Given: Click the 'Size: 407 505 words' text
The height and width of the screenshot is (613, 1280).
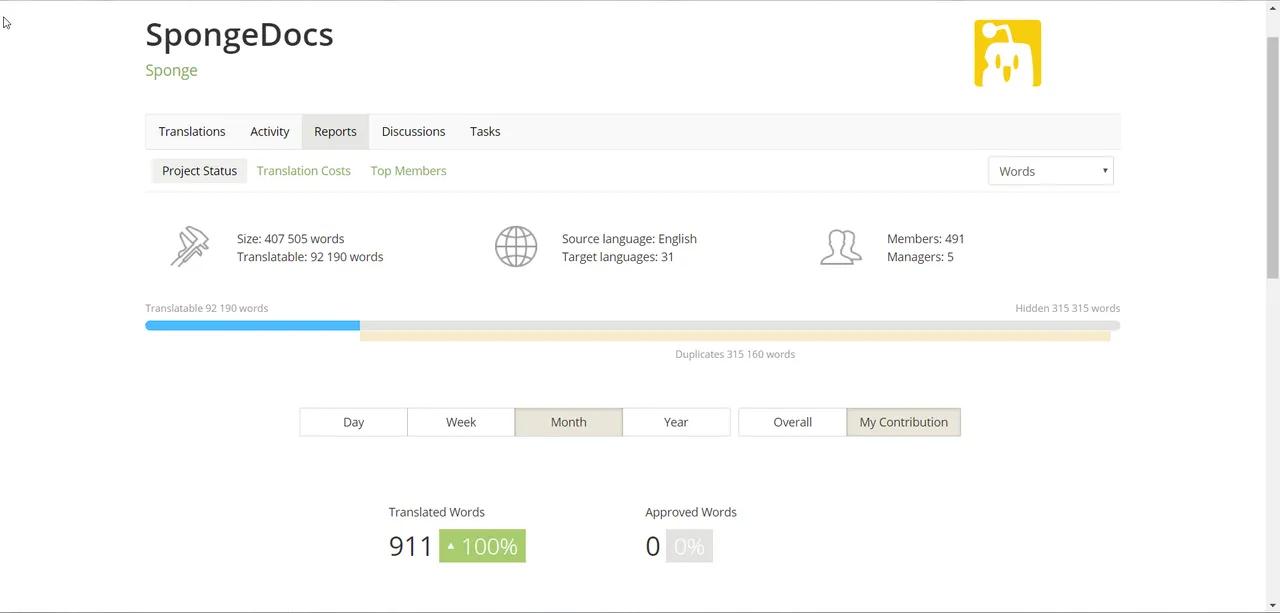Looking at the screenshot, I should [x=290, y=239].
